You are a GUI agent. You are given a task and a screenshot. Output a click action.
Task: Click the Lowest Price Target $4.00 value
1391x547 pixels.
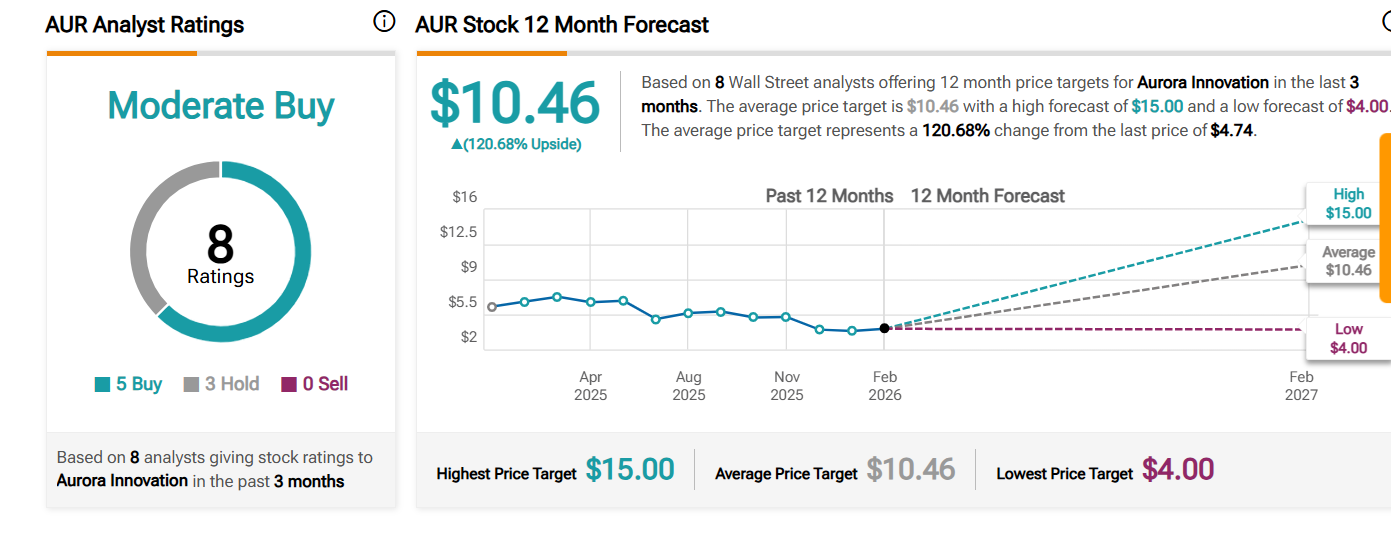click(1177, 469)
